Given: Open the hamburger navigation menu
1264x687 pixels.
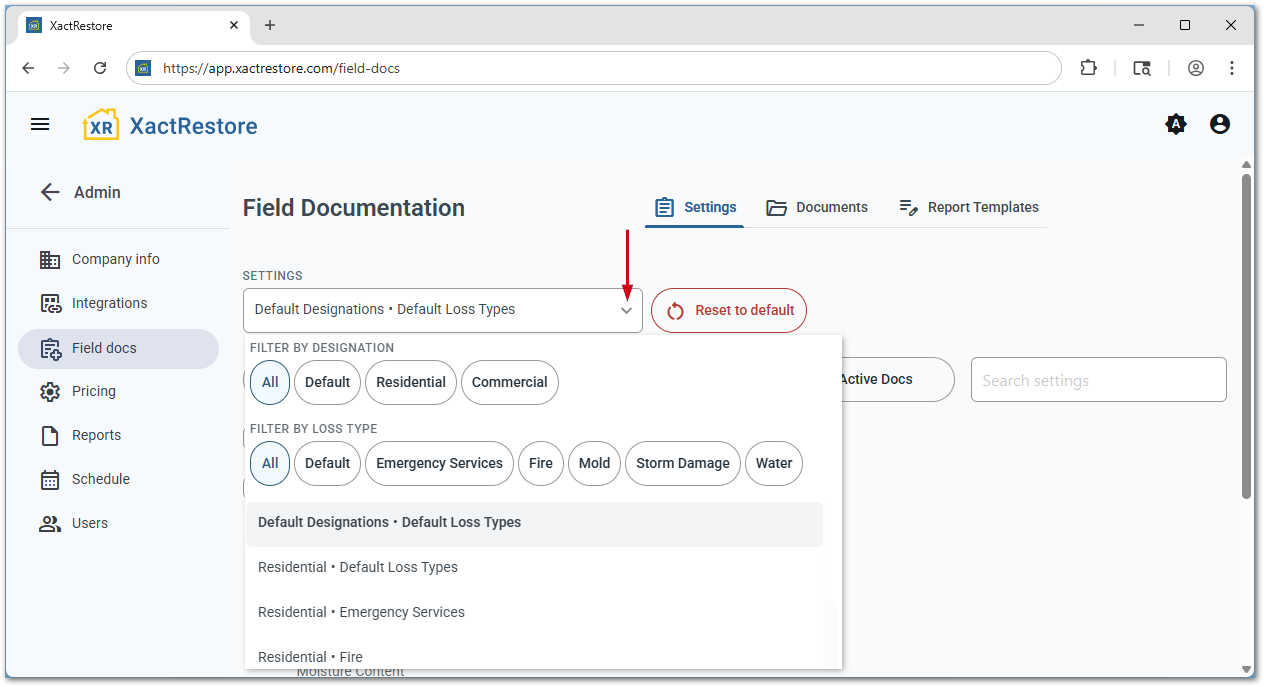Looking at the screenshot, I should pyautogui.click(x=40, y=124).
